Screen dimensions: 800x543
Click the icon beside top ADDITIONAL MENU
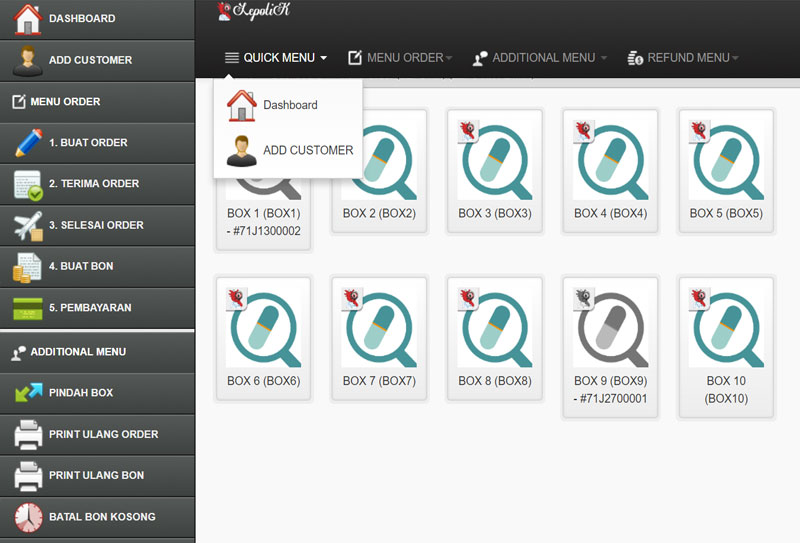[480, 58]
